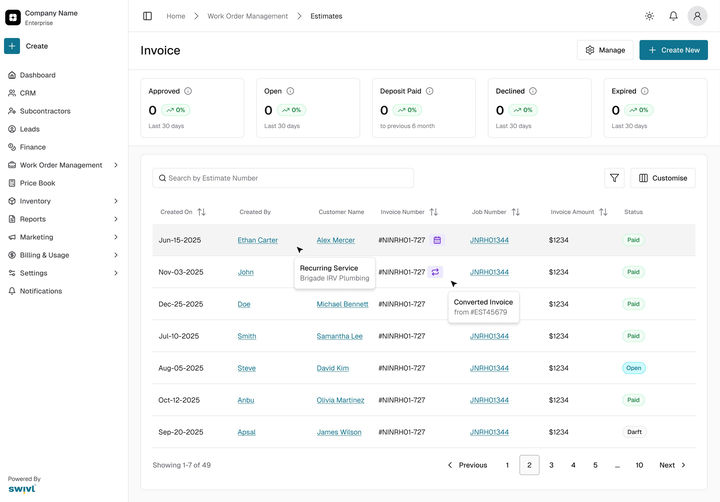
Task: Sort by Job Number column arrows
Action: [516, 212]
